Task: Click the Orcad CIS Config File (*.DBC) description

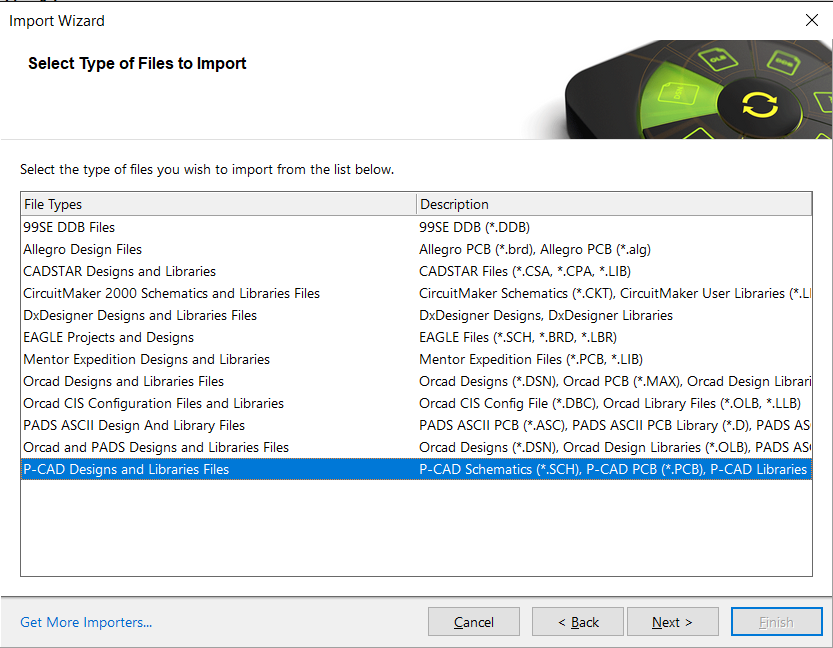Action: point(610,404)
